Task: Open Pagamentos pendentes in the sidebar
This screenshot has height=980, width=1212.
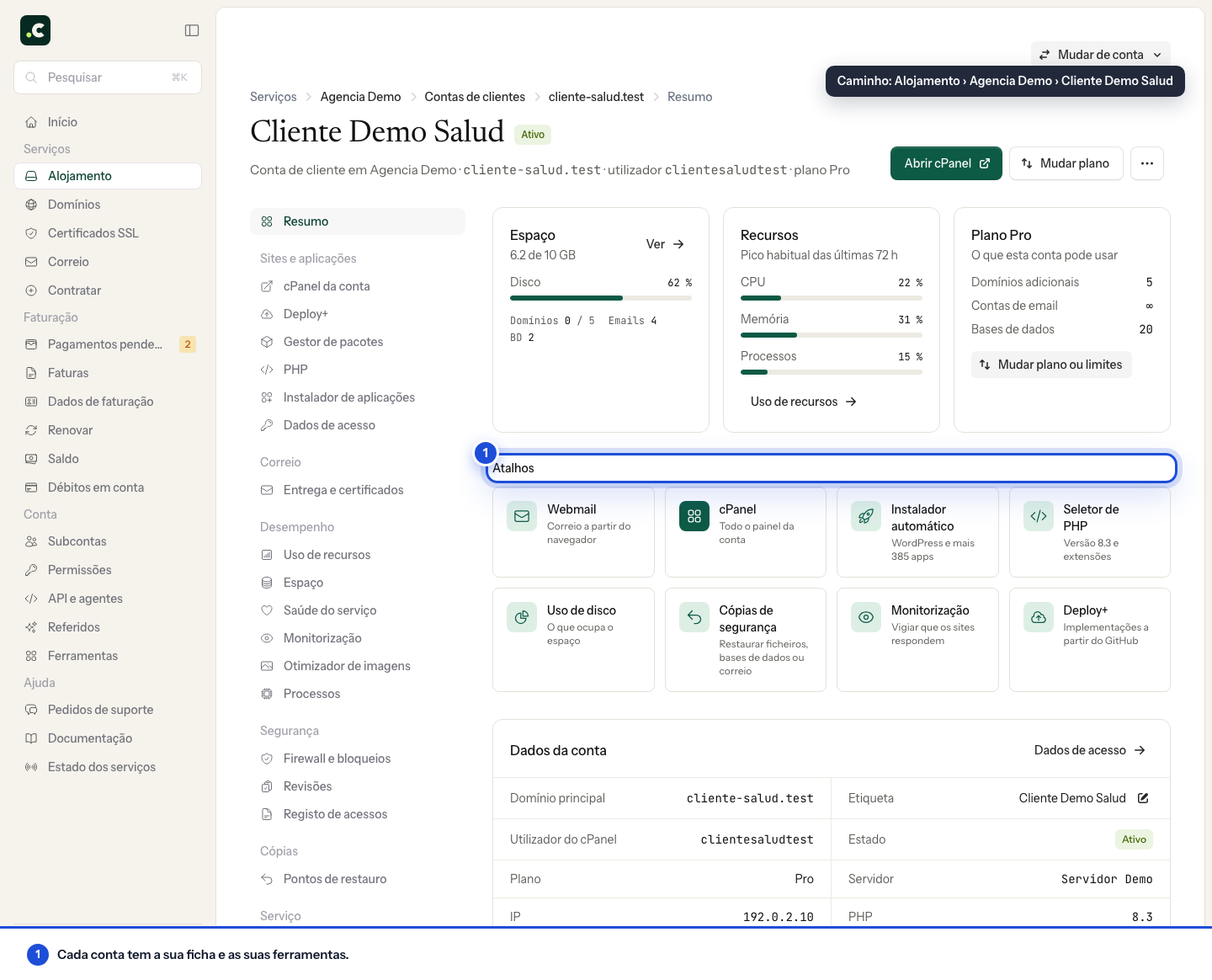Action: coord(108,344)
